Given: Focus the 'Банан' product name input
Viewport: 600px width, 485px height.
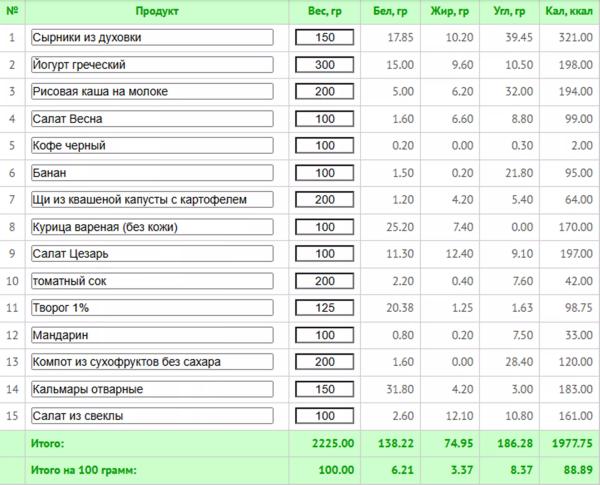Looking at the screenshot, I should [x=152, y=173].
